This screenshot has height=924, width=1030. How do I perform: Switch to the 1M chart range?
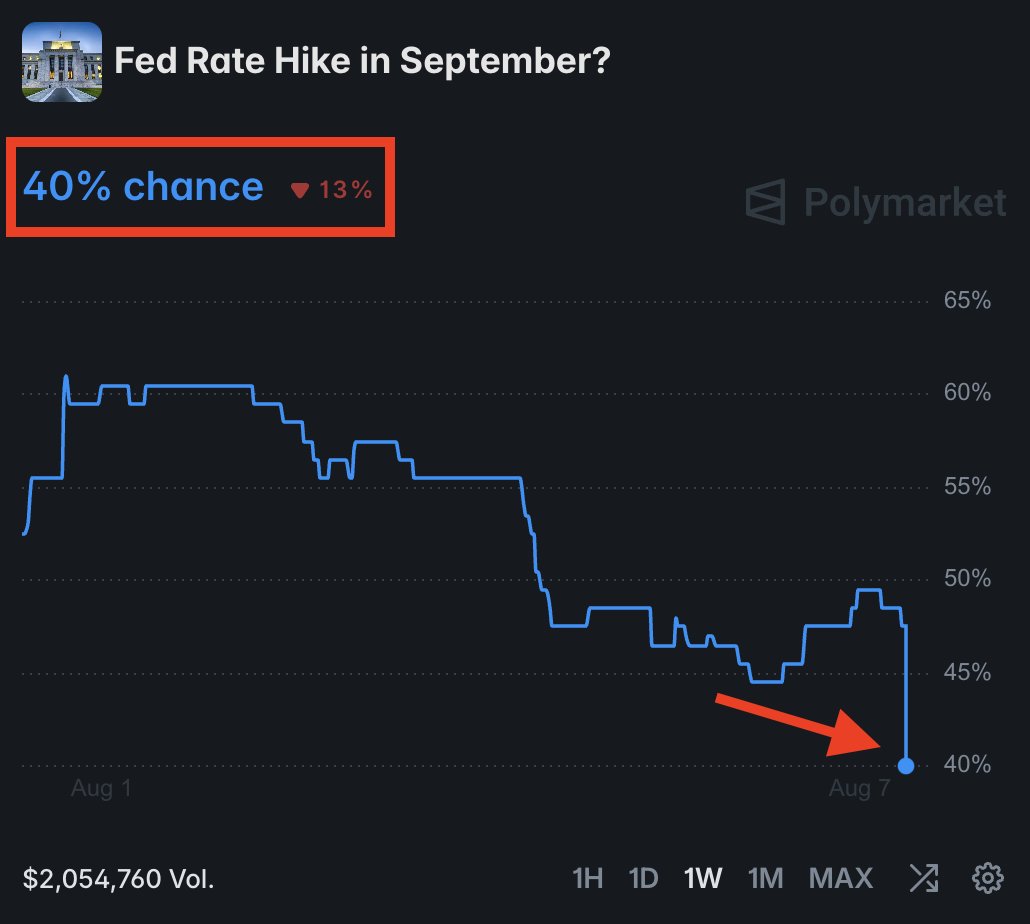pos(765,878)
